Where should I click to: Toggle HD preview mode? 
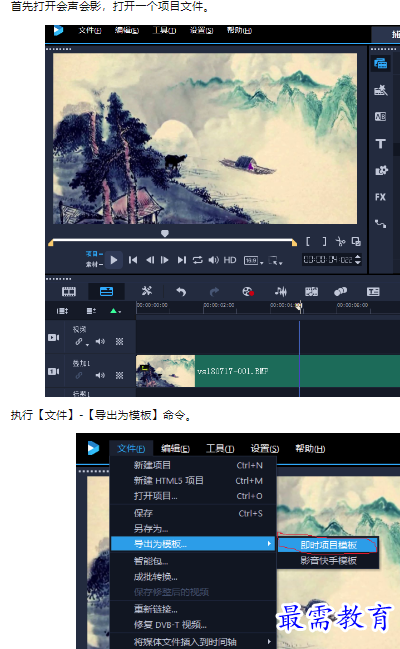230,260
